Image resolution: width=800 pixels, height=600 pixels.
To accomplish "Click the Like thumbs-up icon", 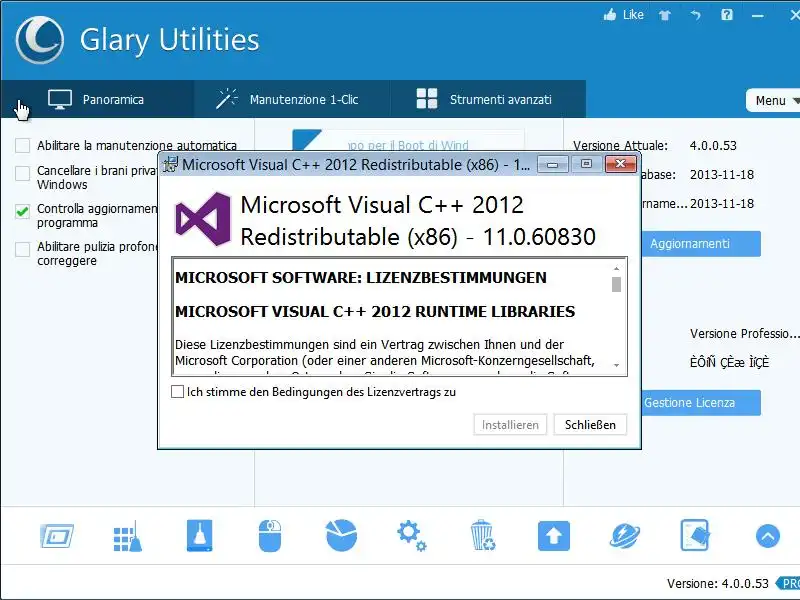I will (610, 15).
